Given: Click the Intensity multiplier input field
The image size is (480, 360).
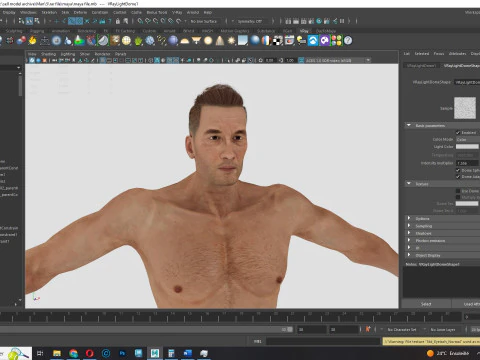Looking at the screenshot, I should tap(468, 163).
